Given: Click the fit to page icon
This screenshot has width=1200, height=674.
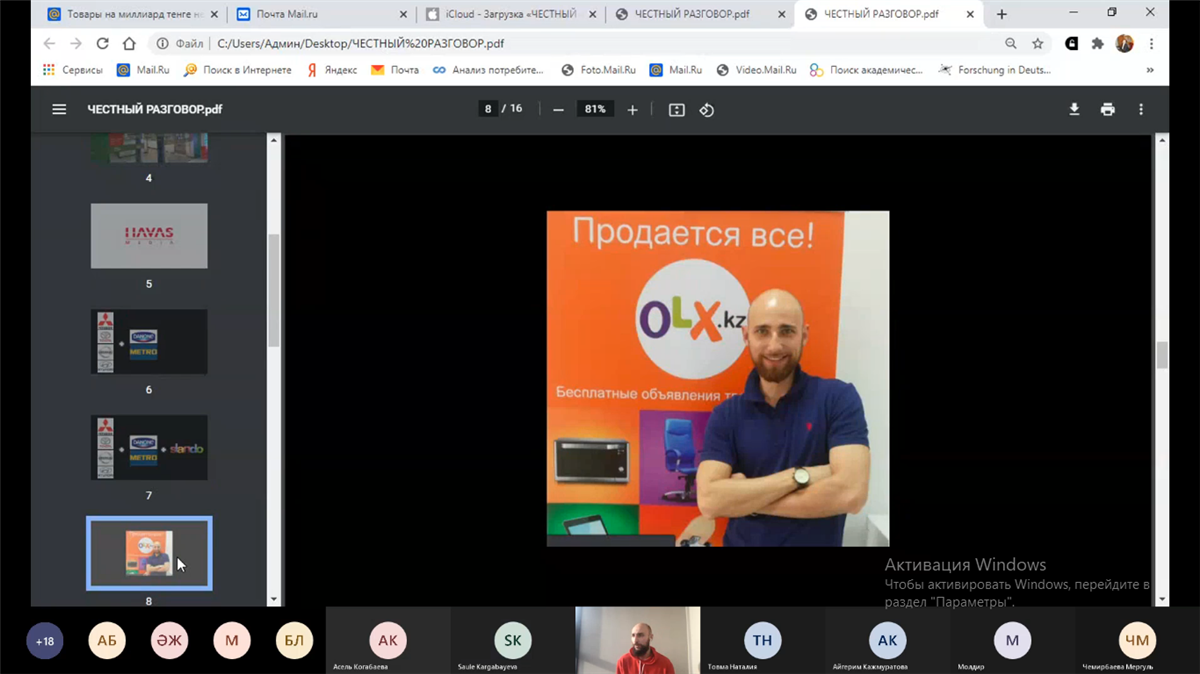Looking at the screenshot, I should (677, 110).
